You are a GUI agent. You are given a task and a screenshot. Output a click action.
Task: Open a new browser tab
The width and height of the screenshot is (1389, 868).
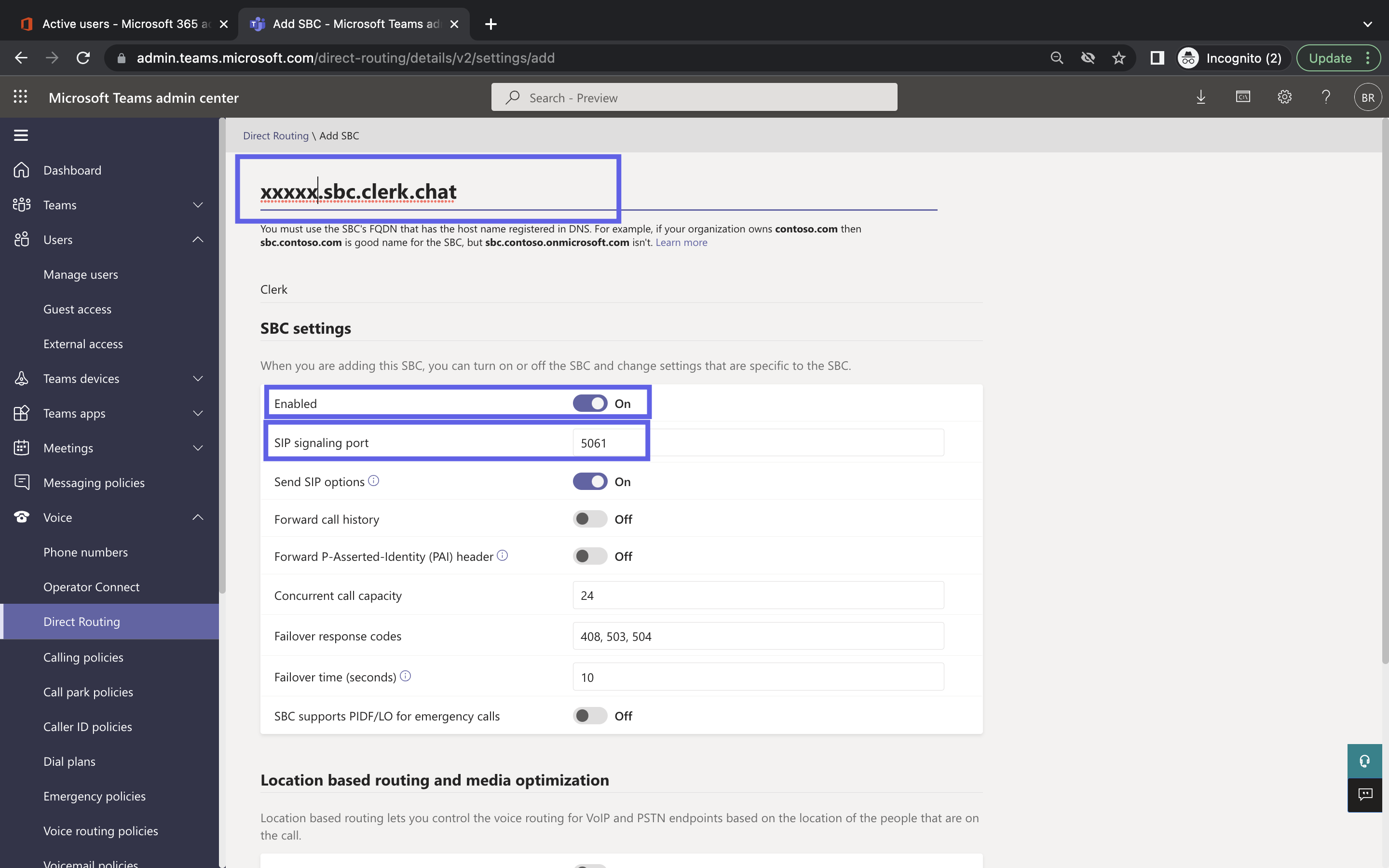coord(491,24)
